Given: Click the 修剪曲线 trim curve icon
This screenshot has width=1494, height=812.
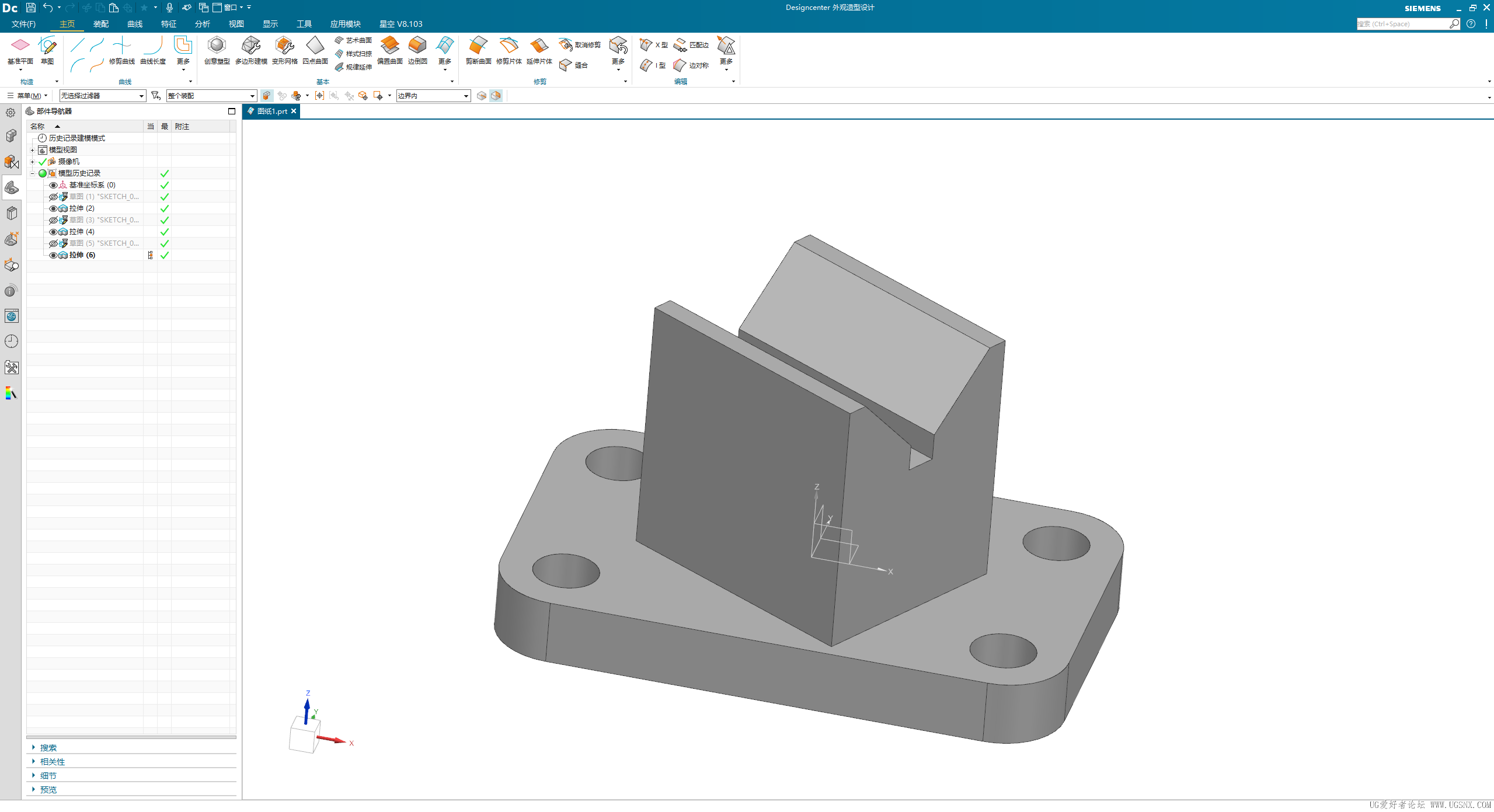Looking at the screenshot, I should 121,46.
